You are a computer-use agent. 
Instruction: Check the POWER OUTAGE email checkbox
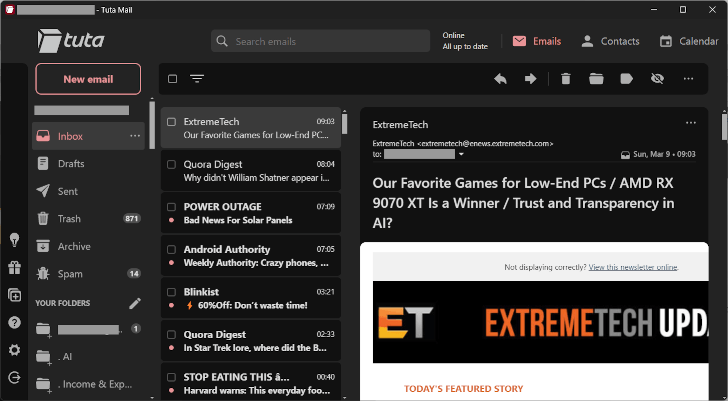171,207
